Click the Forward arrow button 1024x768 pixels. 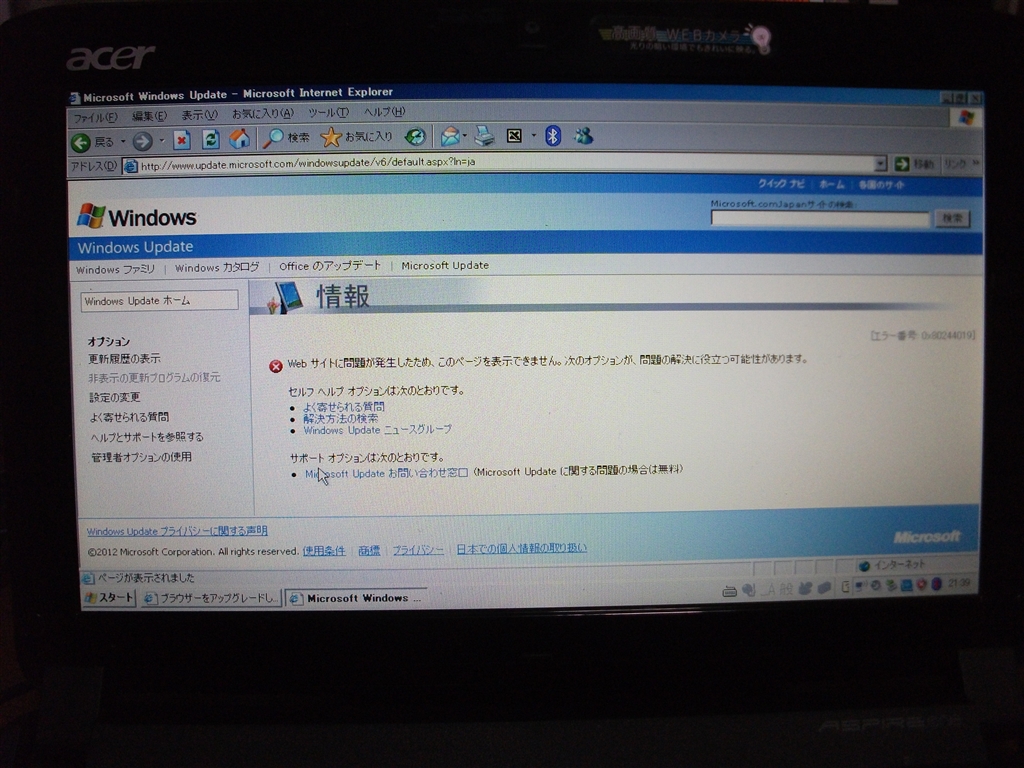point(142,141)
